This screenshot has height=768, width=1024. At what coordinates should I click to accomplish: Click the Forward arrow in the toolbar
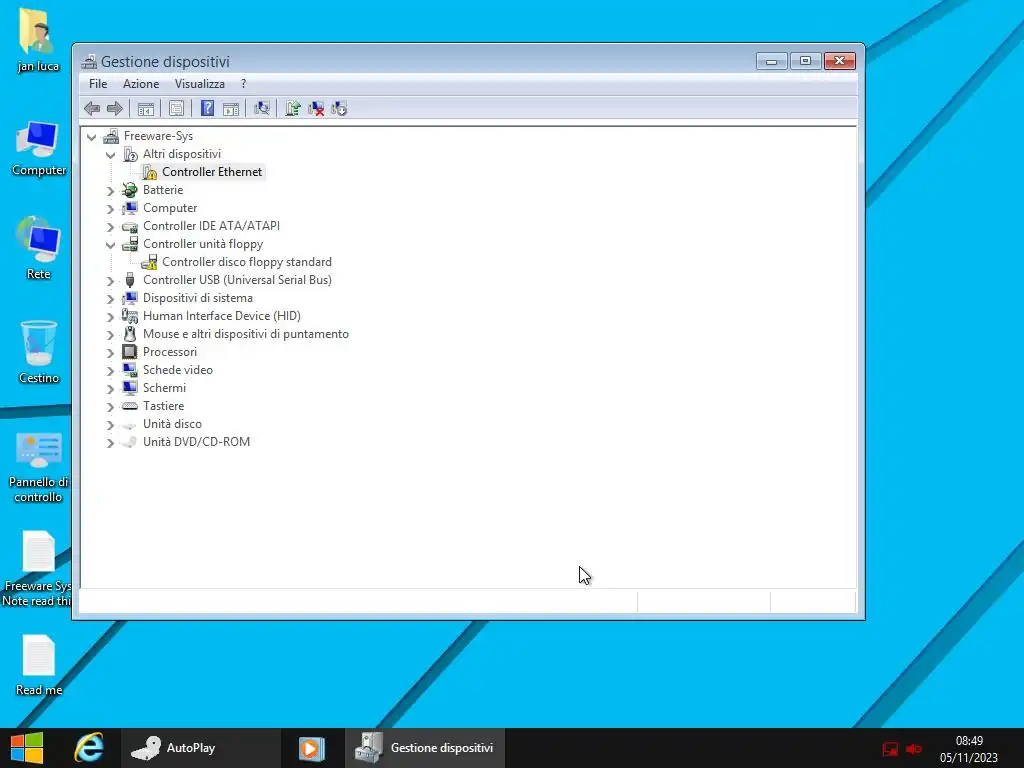click(114, 108)
